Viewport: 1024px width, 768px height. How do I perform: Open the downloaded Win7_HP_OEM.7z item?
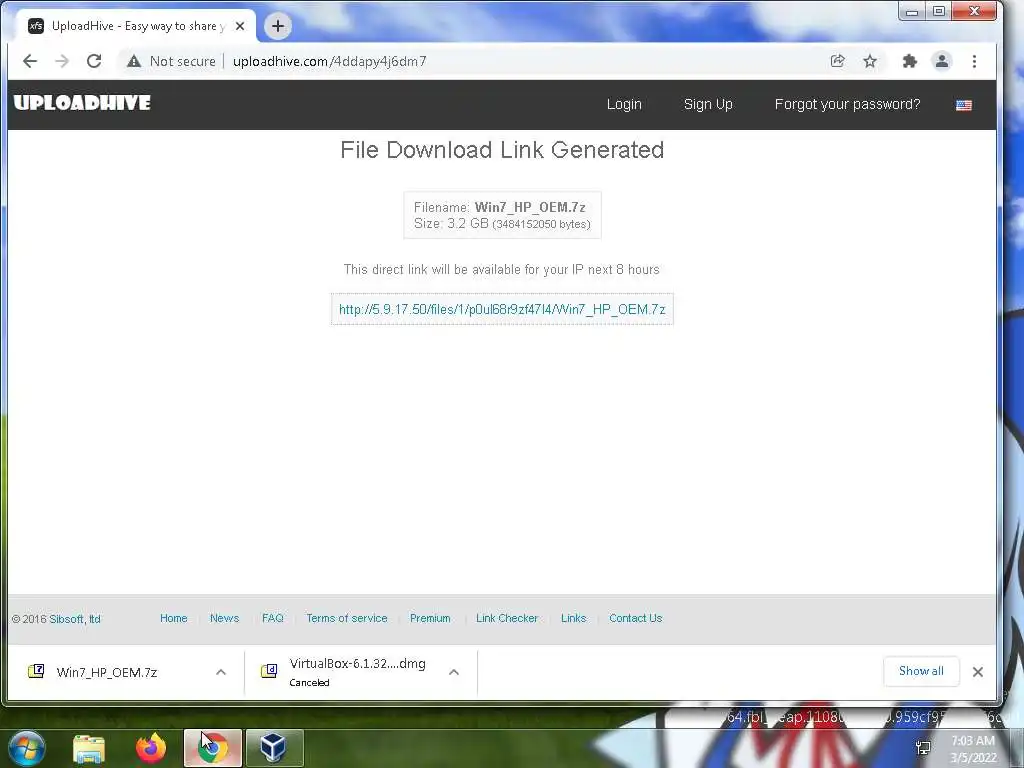(106, 673)
